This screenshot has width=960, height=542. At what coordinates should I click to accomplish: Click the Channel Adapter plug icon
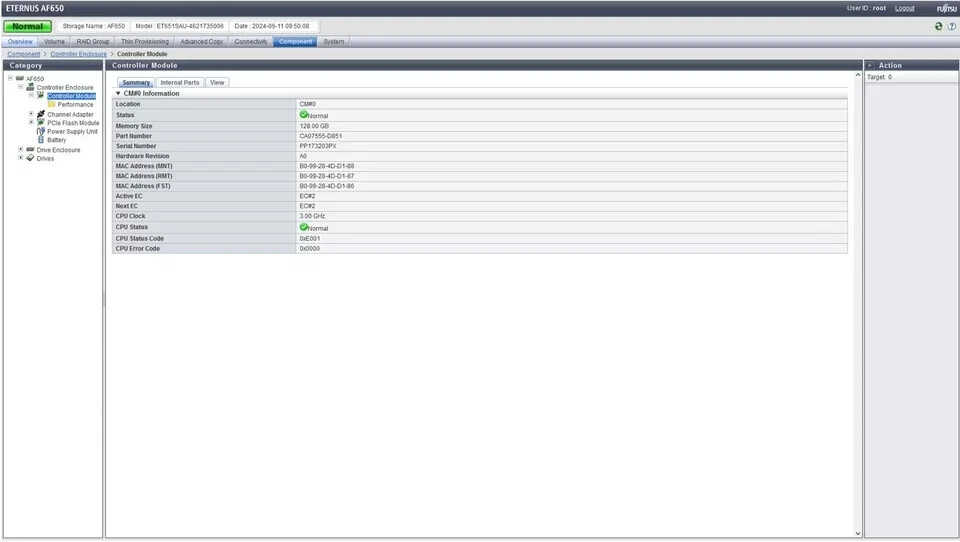41,114
